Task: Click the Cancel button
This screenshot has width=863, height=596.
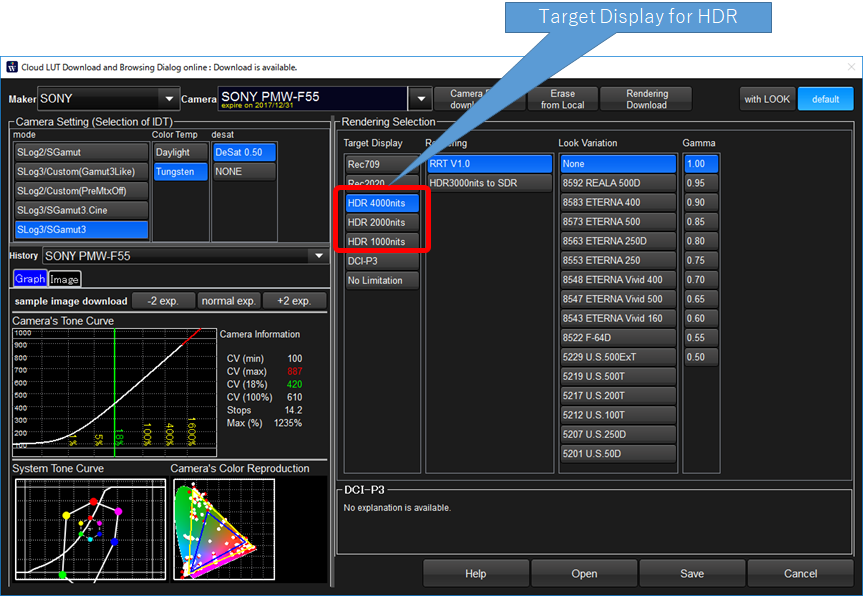Action: [800, 573]
